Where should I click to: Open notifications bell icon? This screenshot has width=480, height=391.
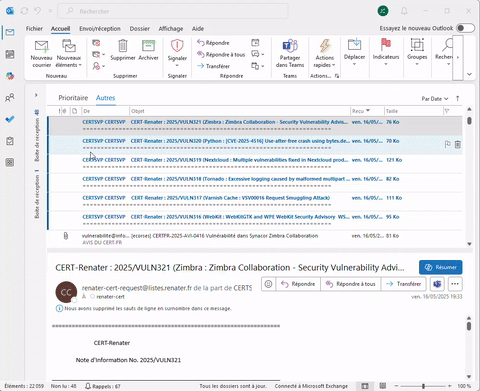coord(404,11)
